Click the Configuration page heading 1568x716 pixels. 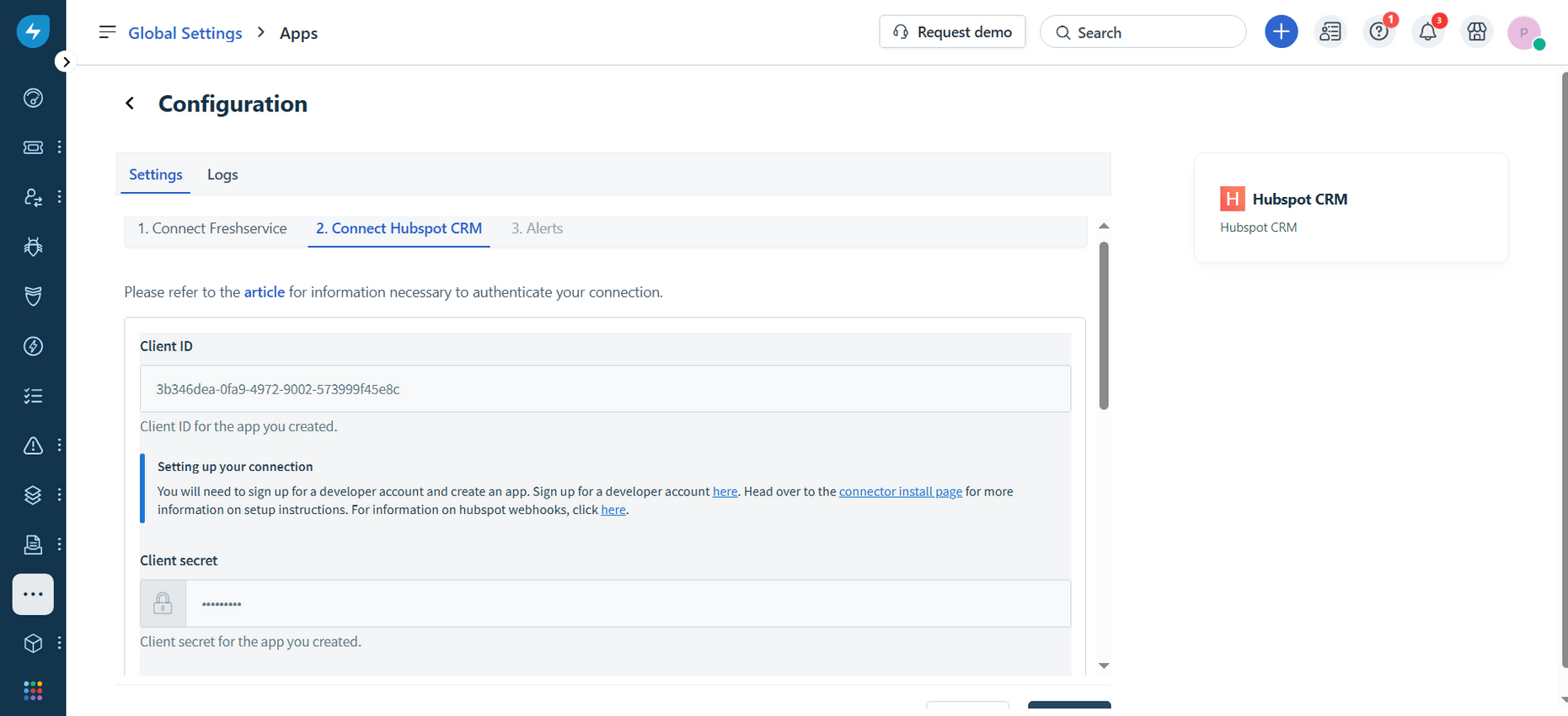233,104
